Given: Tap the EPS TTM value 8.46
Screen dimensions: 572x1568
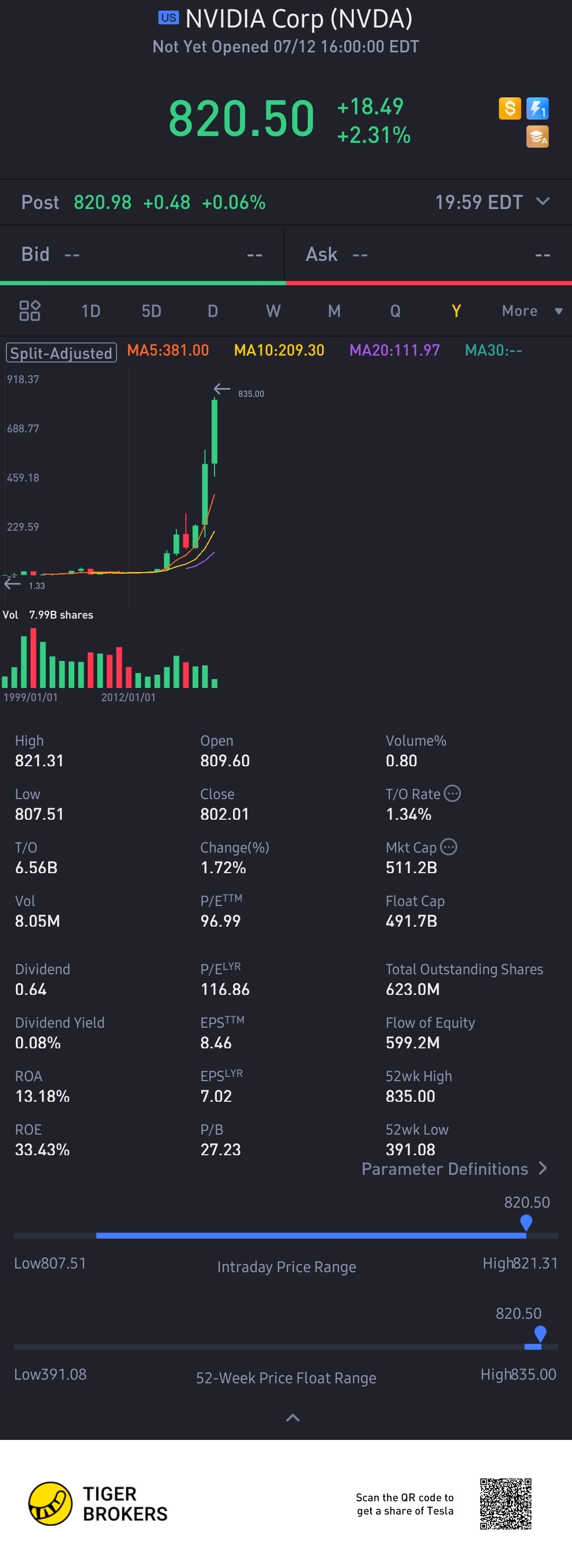Looking at the screenshot, I should click(216, 1043).
